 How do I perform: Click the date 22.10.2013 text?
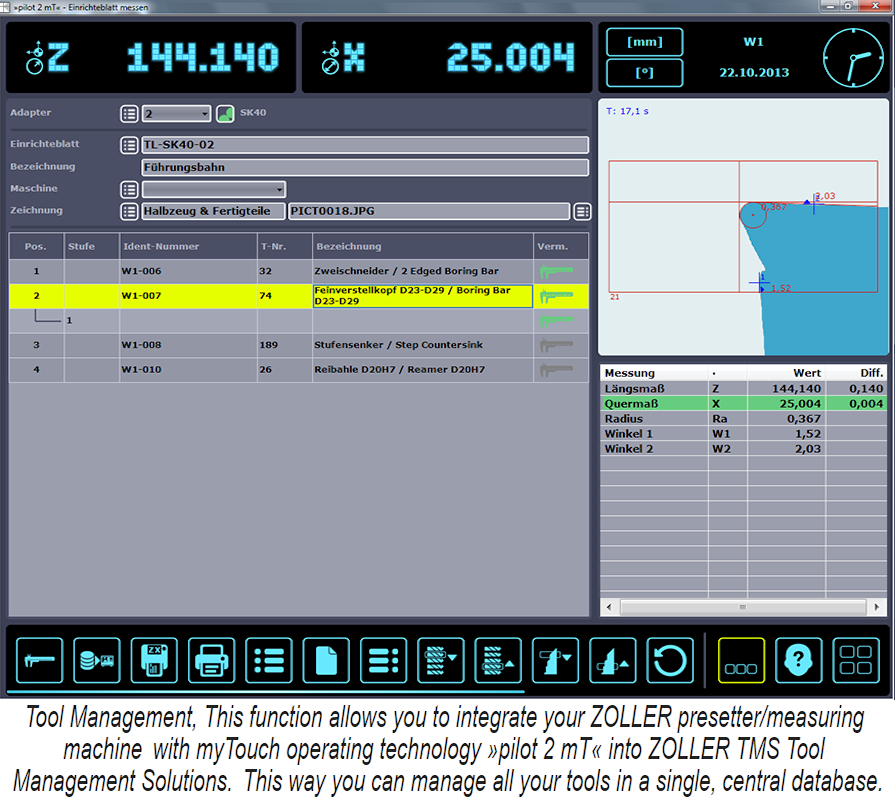[754, 73]
